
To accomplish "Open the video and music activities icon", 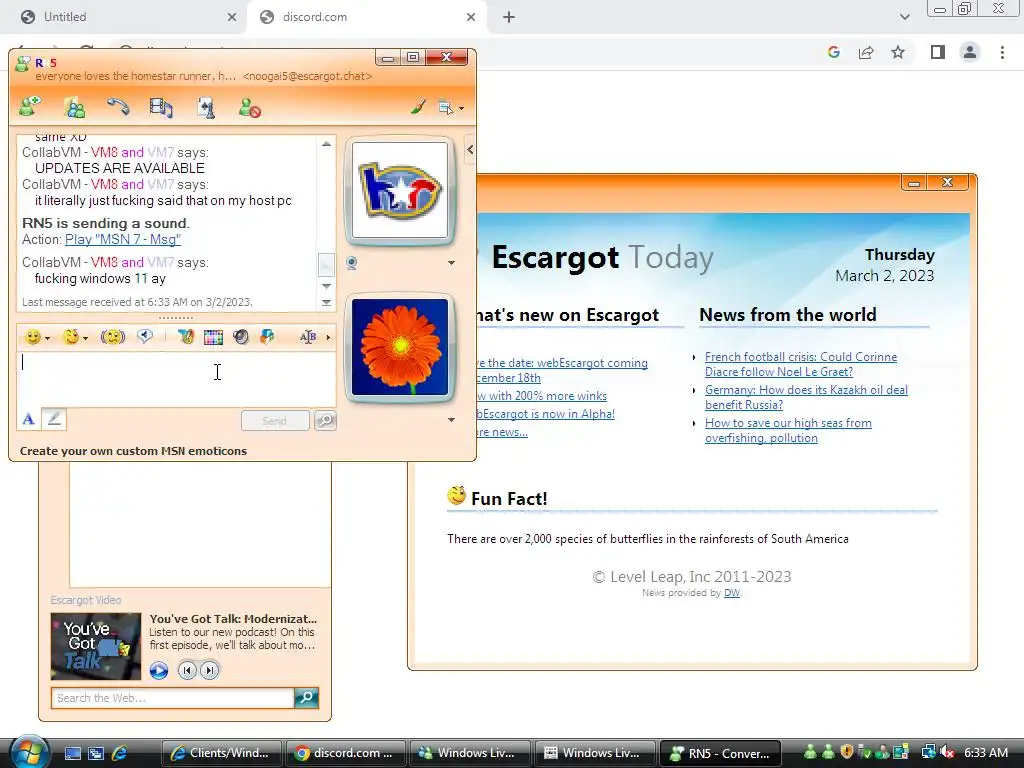I will tap(161, 107).
